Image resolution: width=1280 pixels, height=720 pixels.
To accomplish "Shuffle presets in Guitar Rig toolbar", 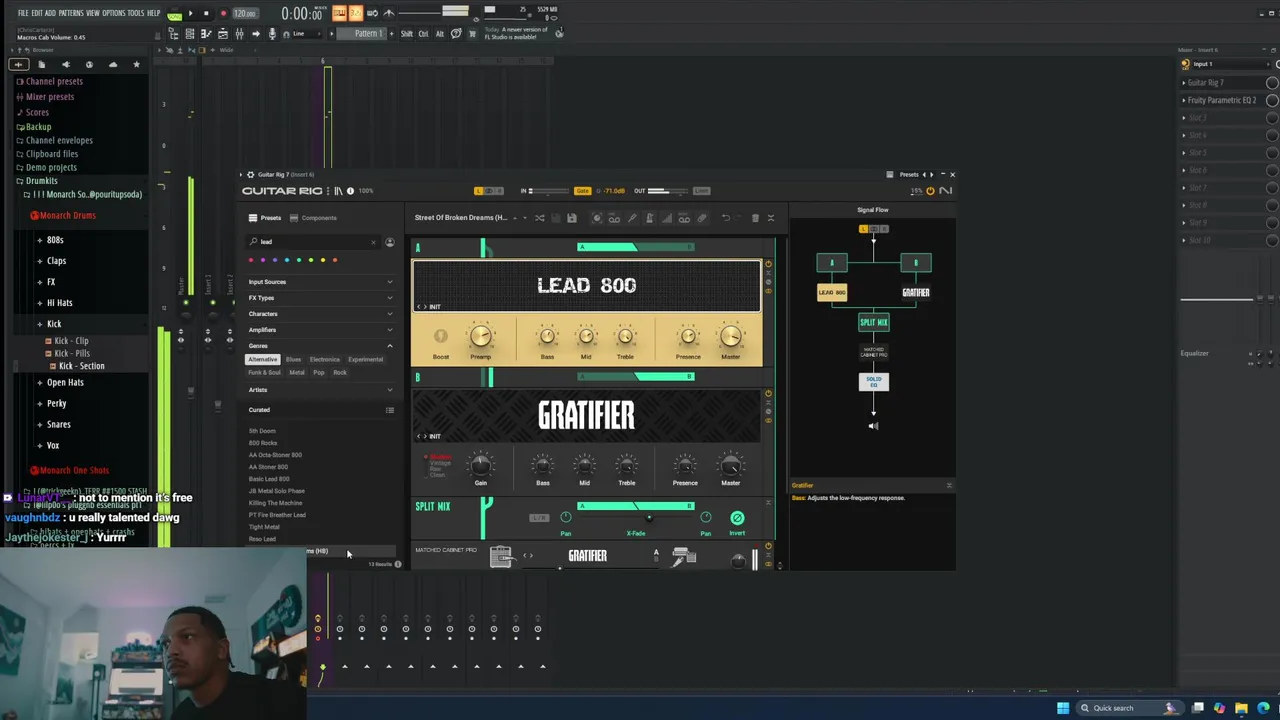I will [539, 218].
